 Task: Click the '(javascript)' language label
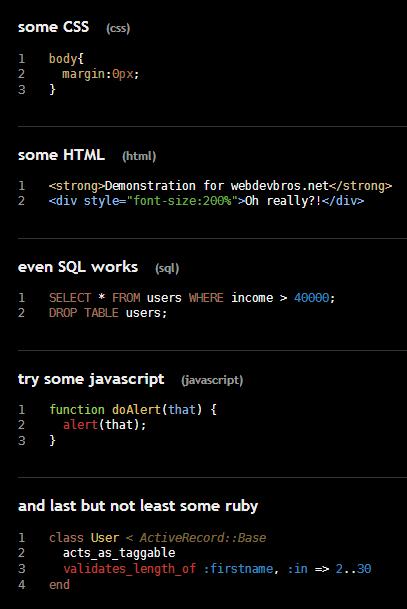pos(212,380)
